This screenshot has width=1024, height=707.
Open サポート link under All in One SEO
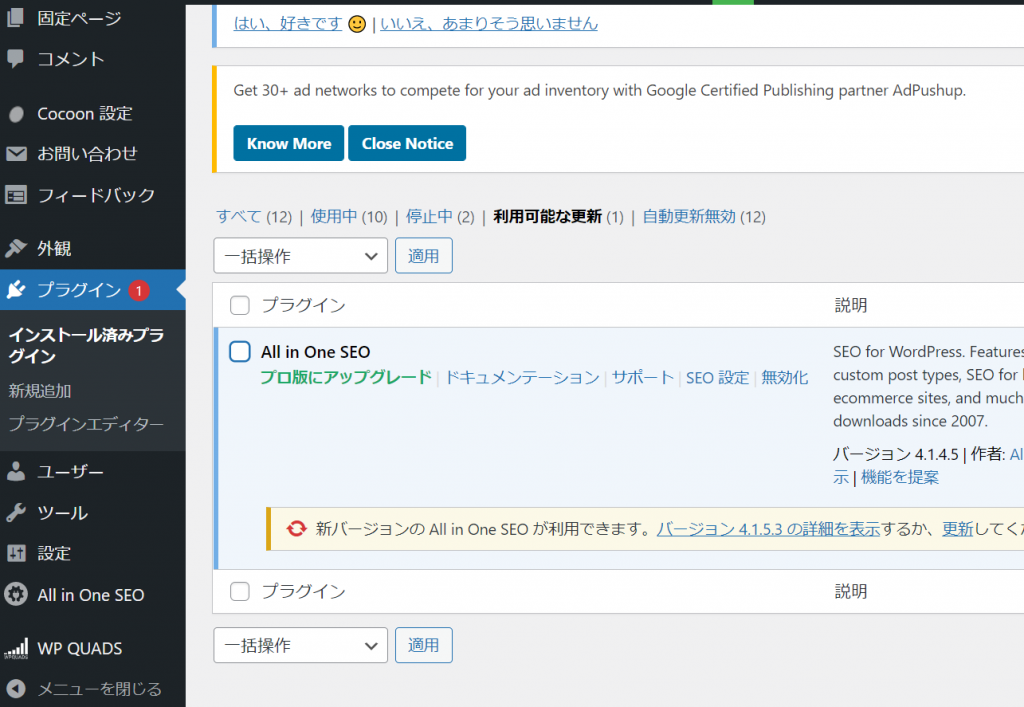click(643, 377)
